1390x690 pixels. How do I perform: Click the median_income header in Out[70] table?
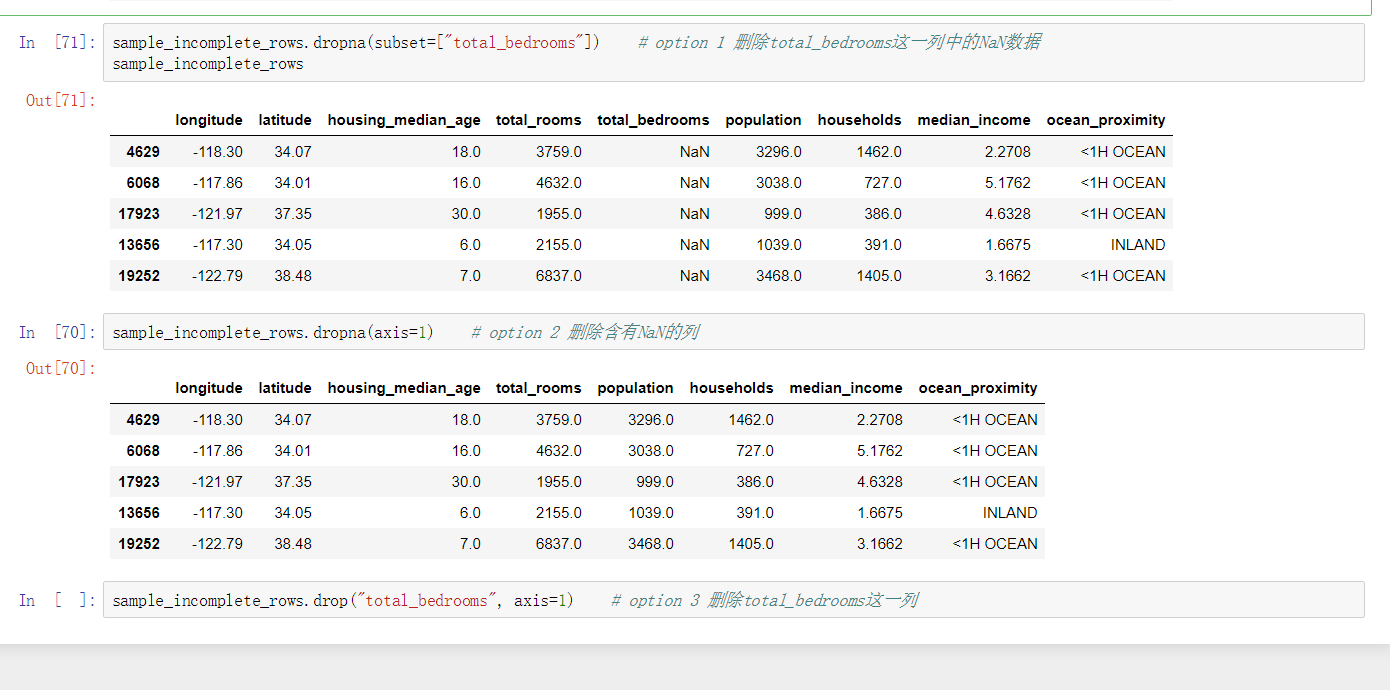click(x=846, y=388)
